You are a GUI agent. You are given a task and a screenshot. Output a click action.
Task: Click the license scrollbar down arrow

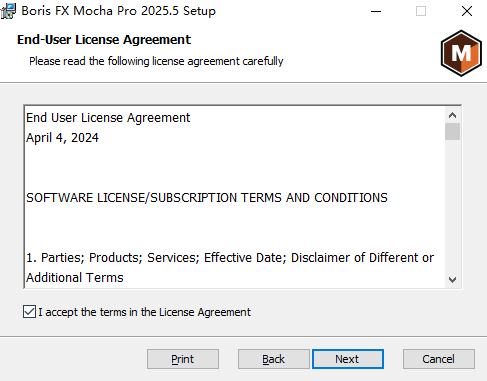click(452, 280)
